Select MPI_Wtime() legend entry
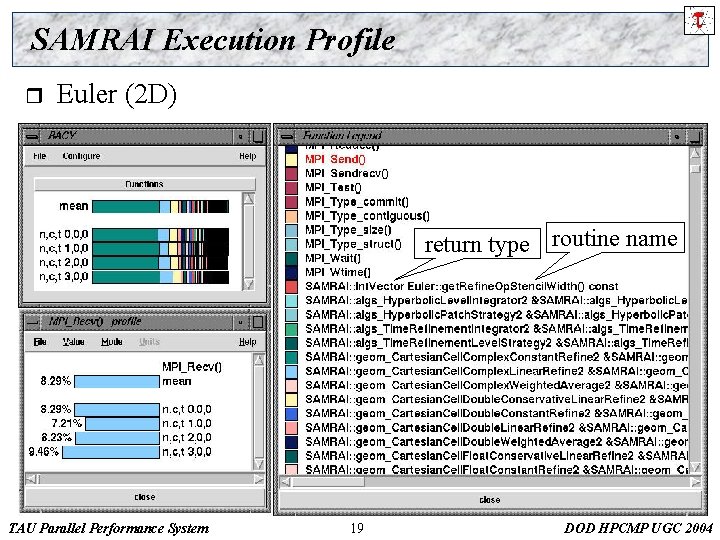Screen dimensions: 720x540 [x=338, y=272]
